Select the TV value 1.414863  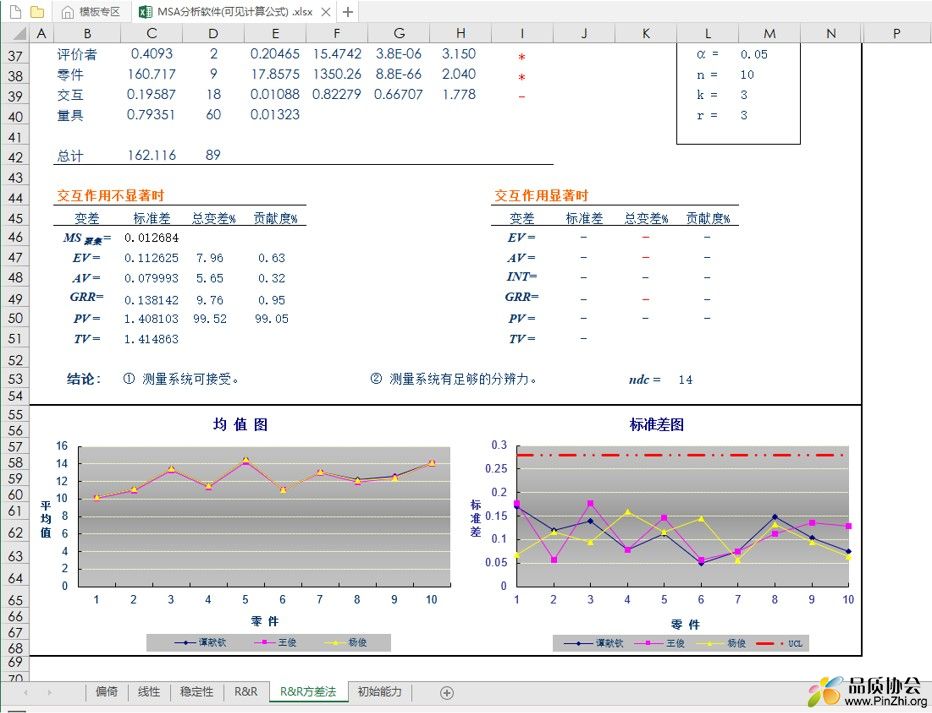point(152,339)
